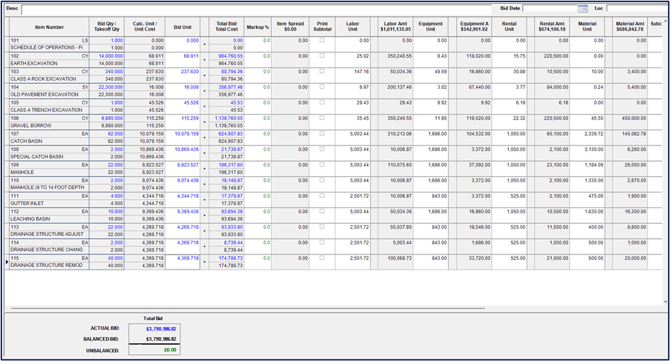The image size is (670, 361).
Task: Click into the Desc input field
Action: point(256,9)
